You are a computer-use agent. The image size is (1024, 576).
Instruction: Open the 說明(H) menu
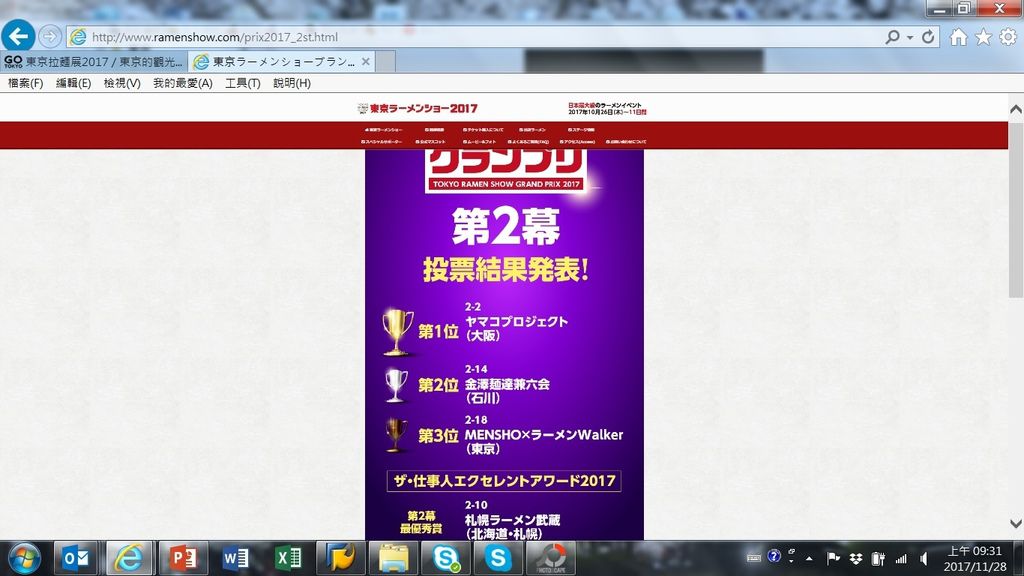click(x=292, y=83)
